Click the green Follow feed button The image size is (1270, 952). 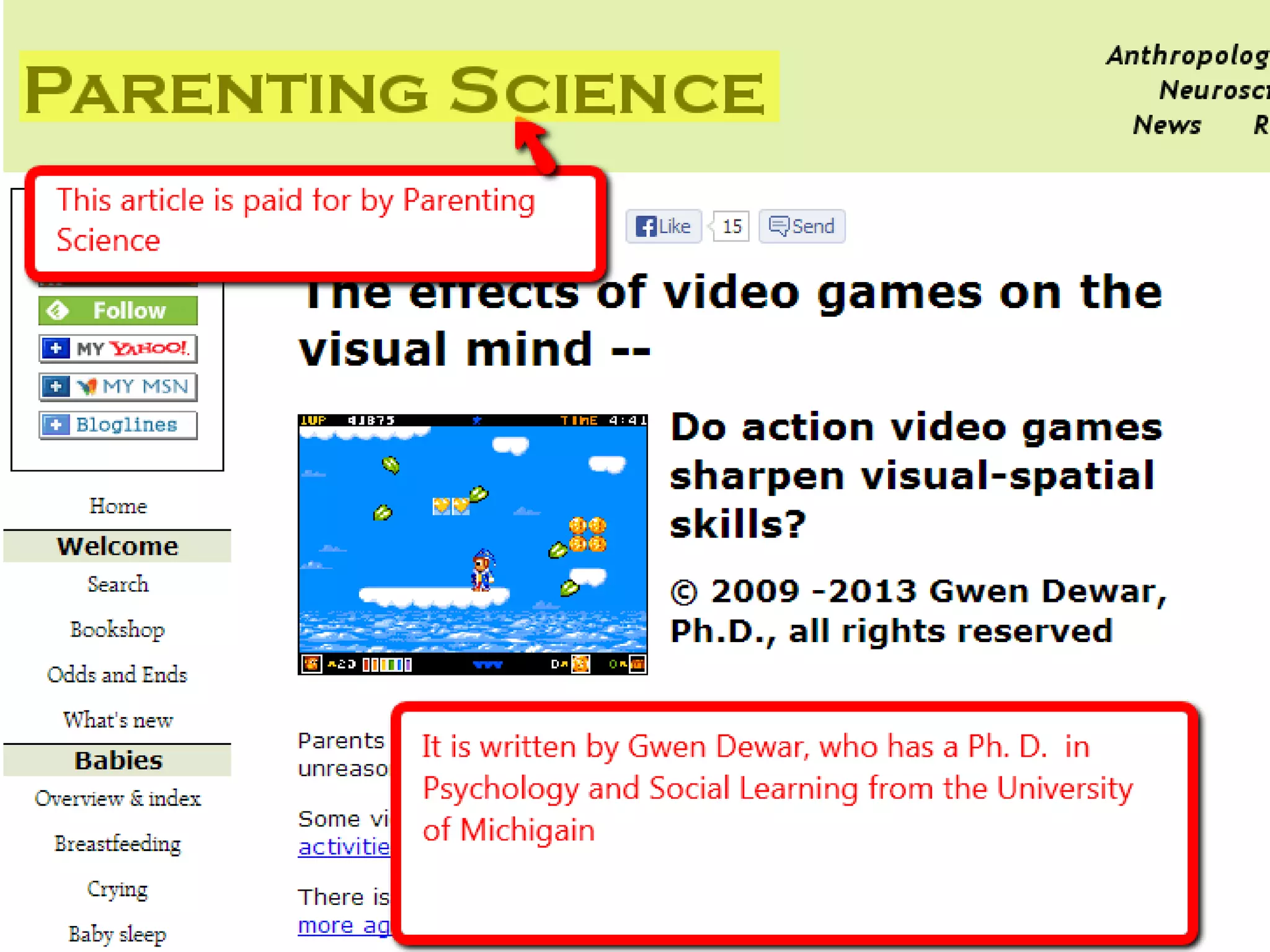click(x=118, y=311)
